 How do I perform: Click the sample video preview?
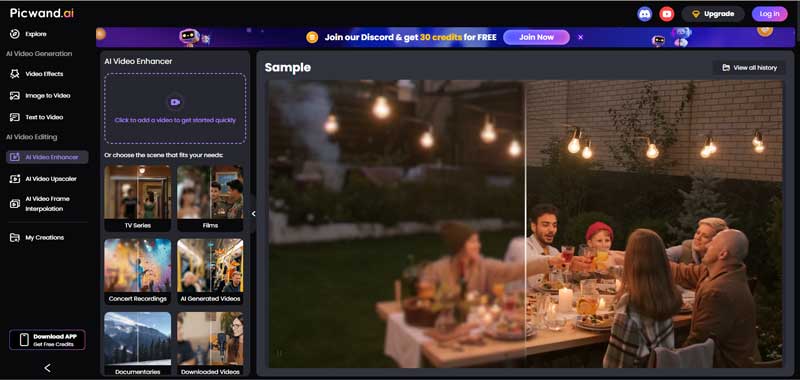tap(526, 223)
